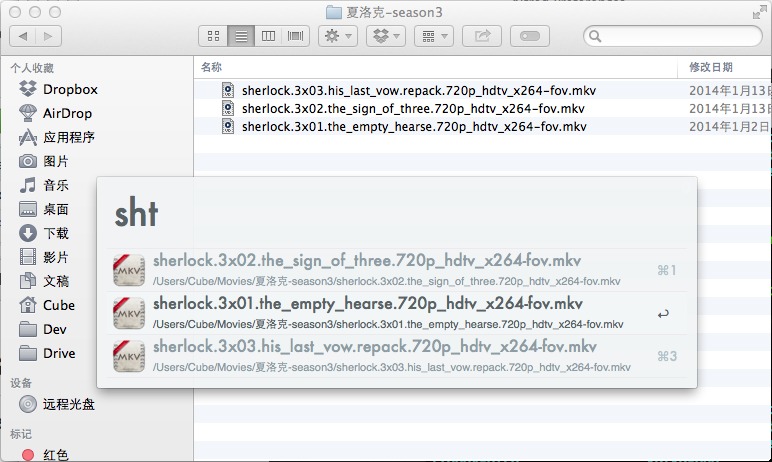Go back with the Finder back arrow
The height and width of the screenshot is (462, 772).
coord(23,36)
